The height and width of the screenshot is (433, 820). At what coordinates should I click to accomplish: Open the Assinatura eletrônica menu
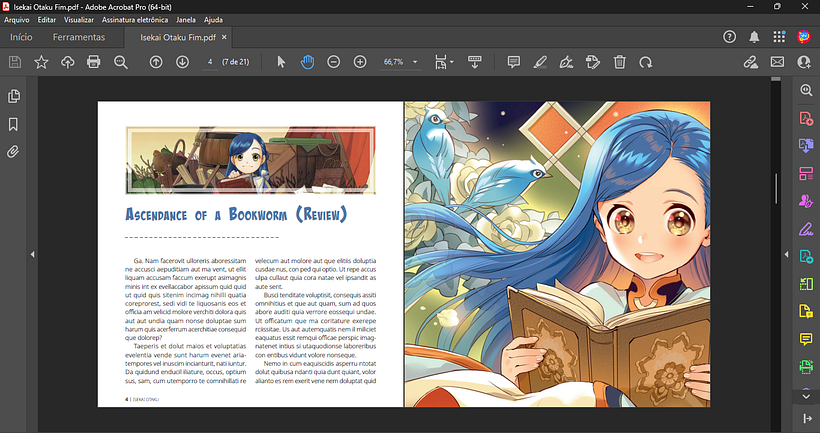click(135, 20)
